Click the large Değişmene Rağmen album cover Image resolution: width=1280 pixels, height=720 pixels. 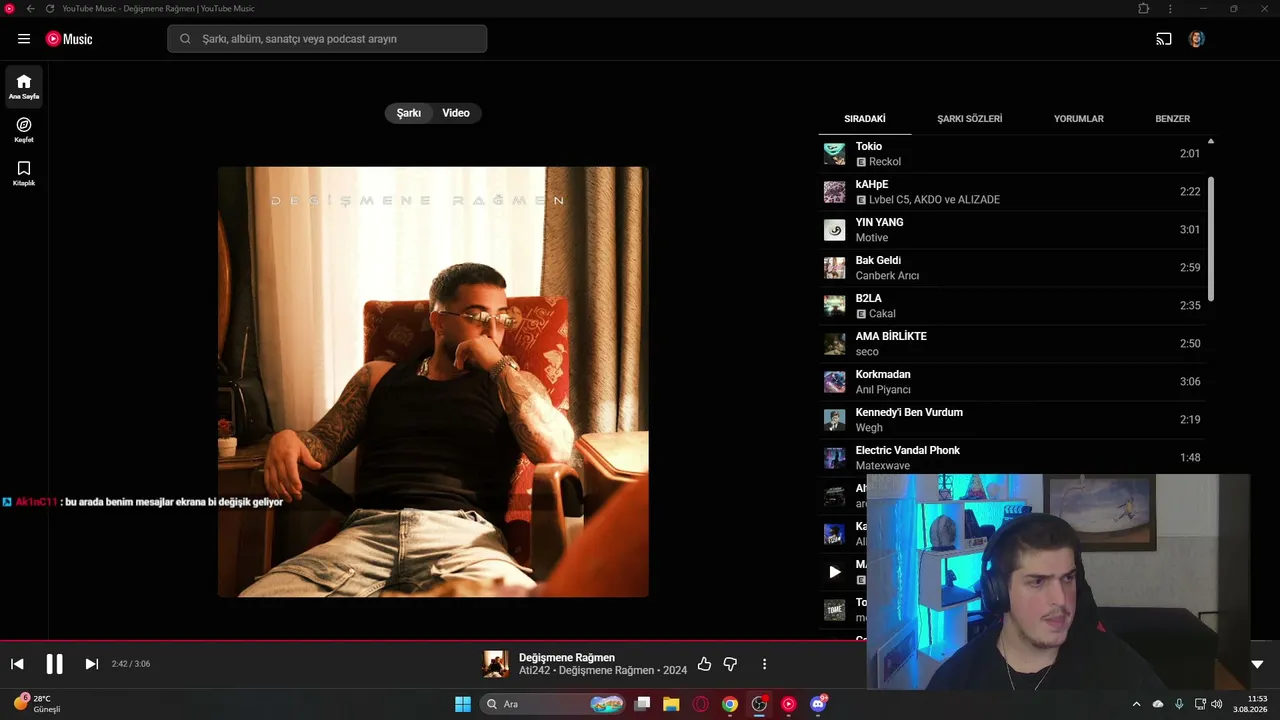pyautogui.click(x=433, y=382)
